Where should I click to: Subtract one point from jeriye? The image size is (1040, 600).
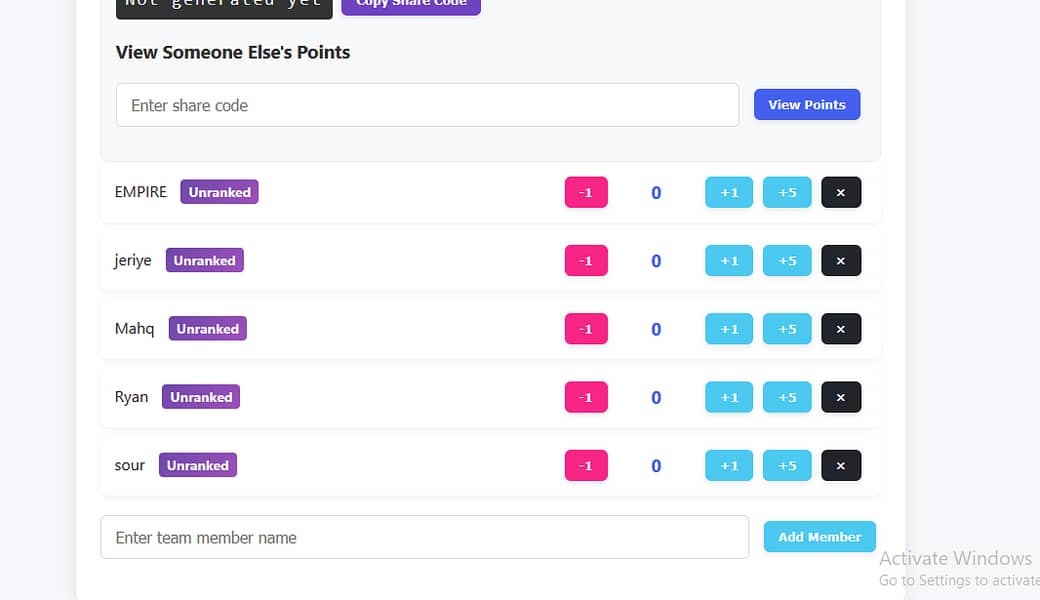586,261
